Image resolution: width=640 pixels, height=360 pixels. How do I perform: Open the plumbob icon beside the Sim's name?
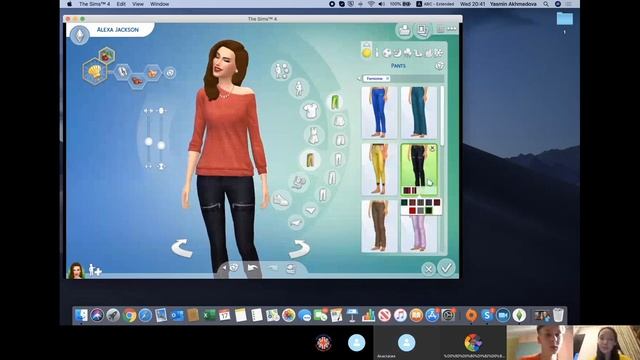pyautogui.click(x=80, y=35)
